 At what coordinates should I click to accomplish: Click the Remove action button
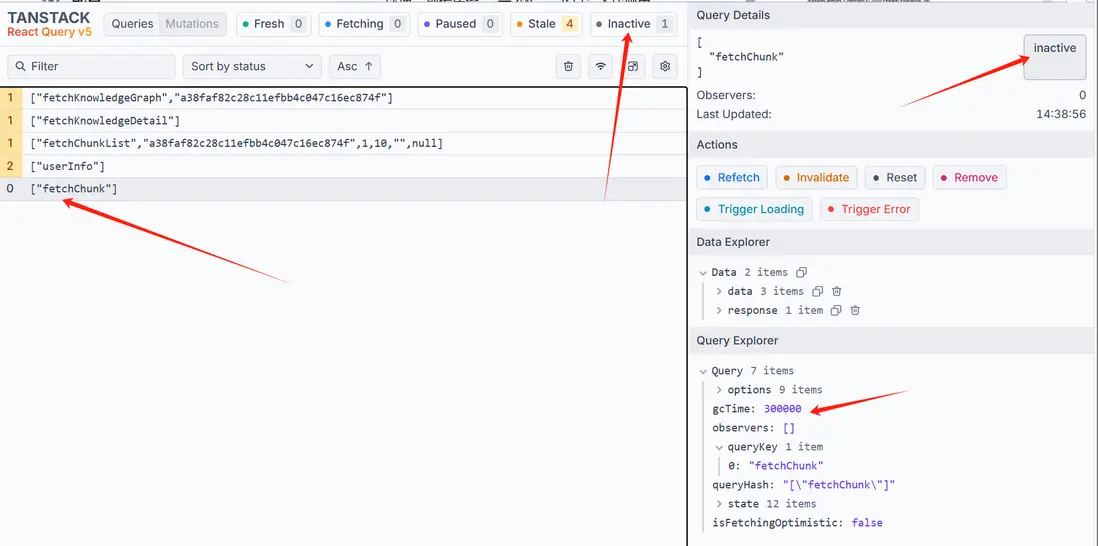click(x=970, y=178)
